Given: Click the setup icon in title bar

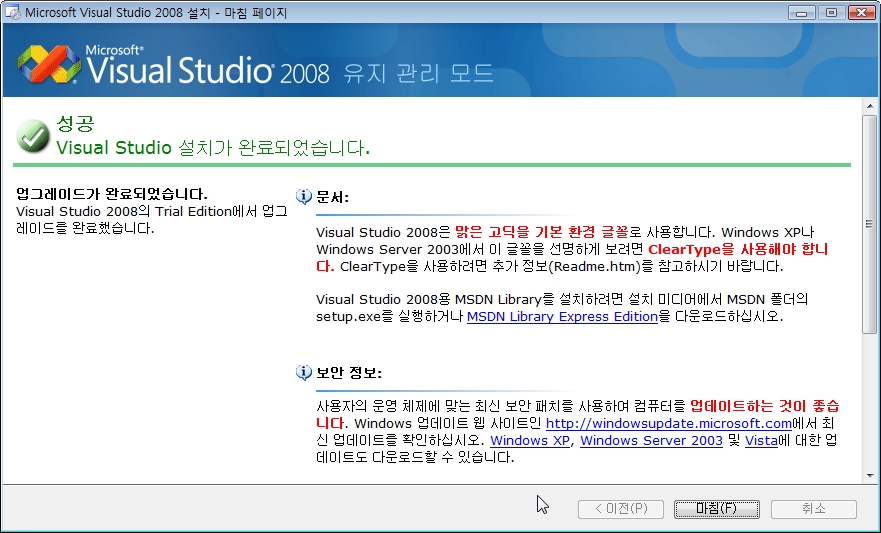Looking at the screenshot, I should click(12, 12).
